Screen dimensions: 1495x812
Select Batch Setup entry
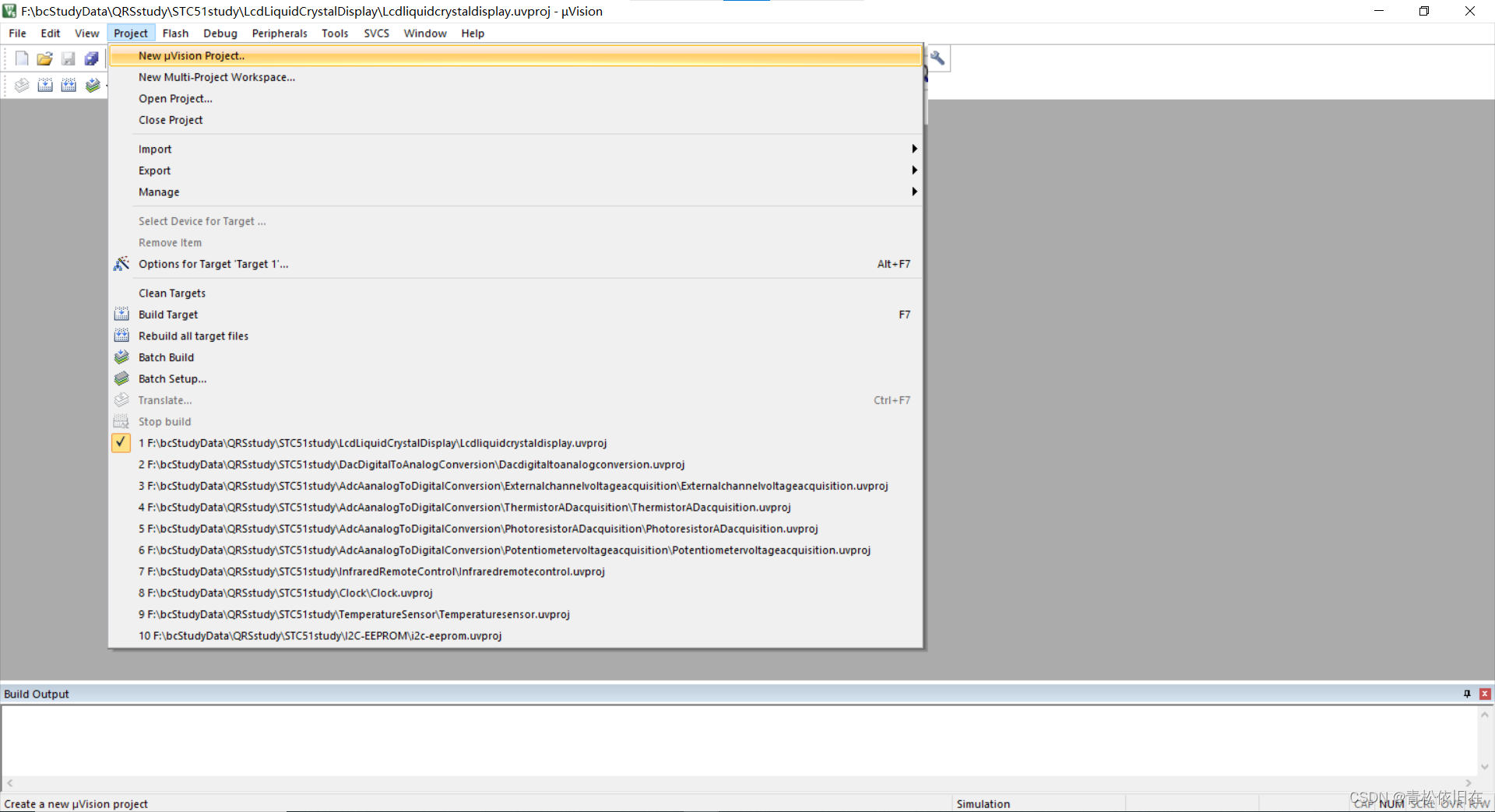click(515, 378)
